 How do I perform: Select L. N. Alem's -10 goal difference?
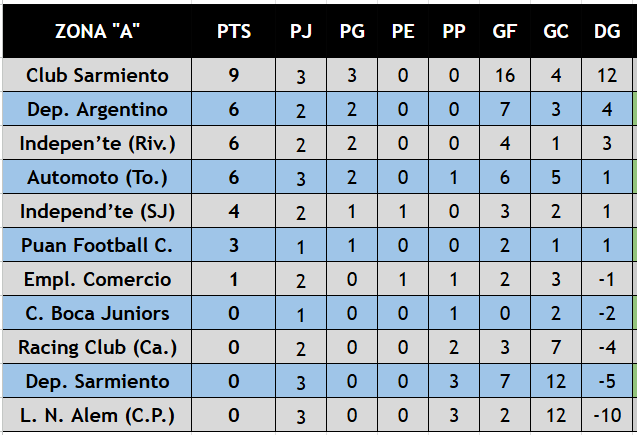click(x=607, y=415)
